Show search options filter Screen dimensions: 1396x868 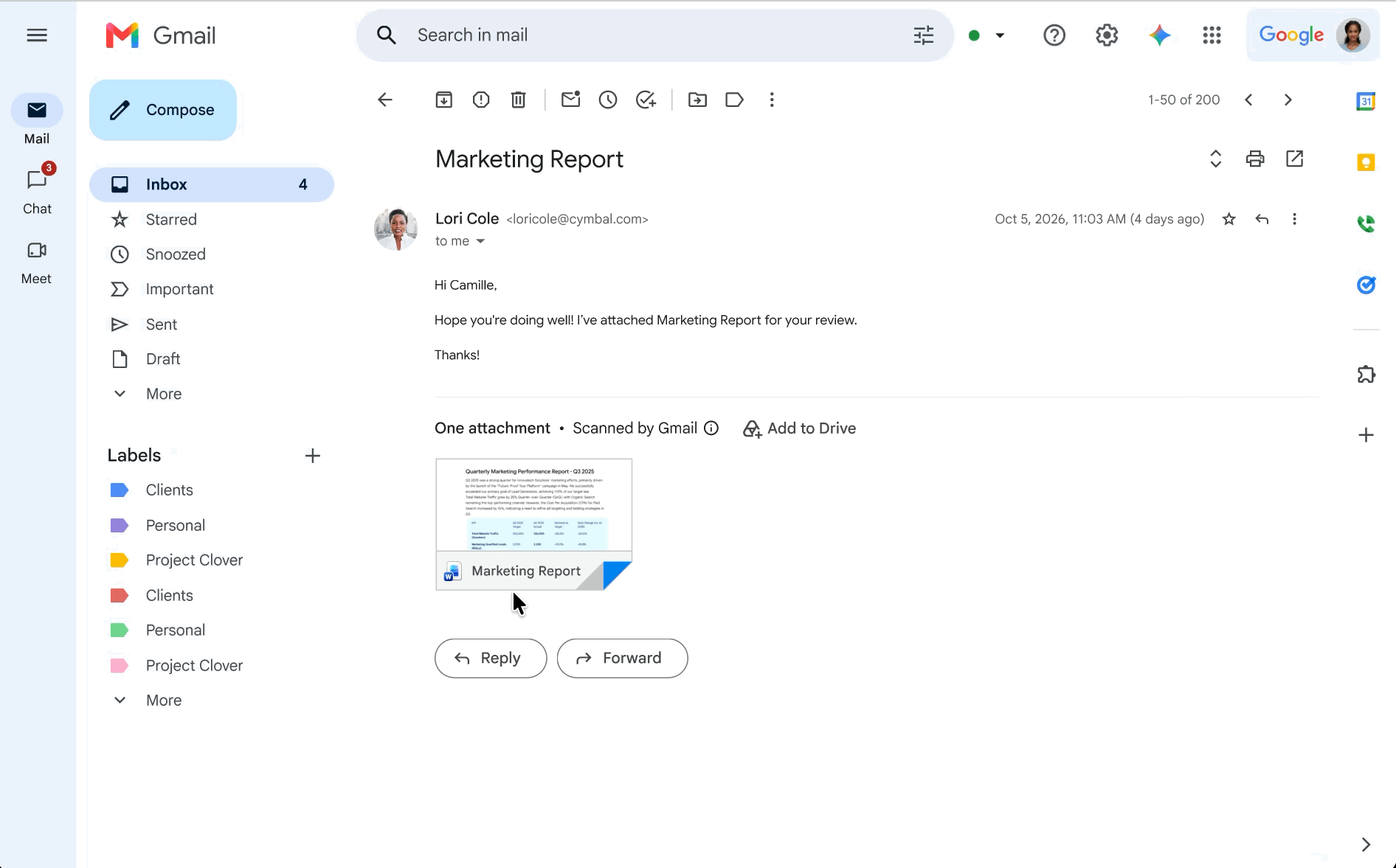(x=923, y=35)
